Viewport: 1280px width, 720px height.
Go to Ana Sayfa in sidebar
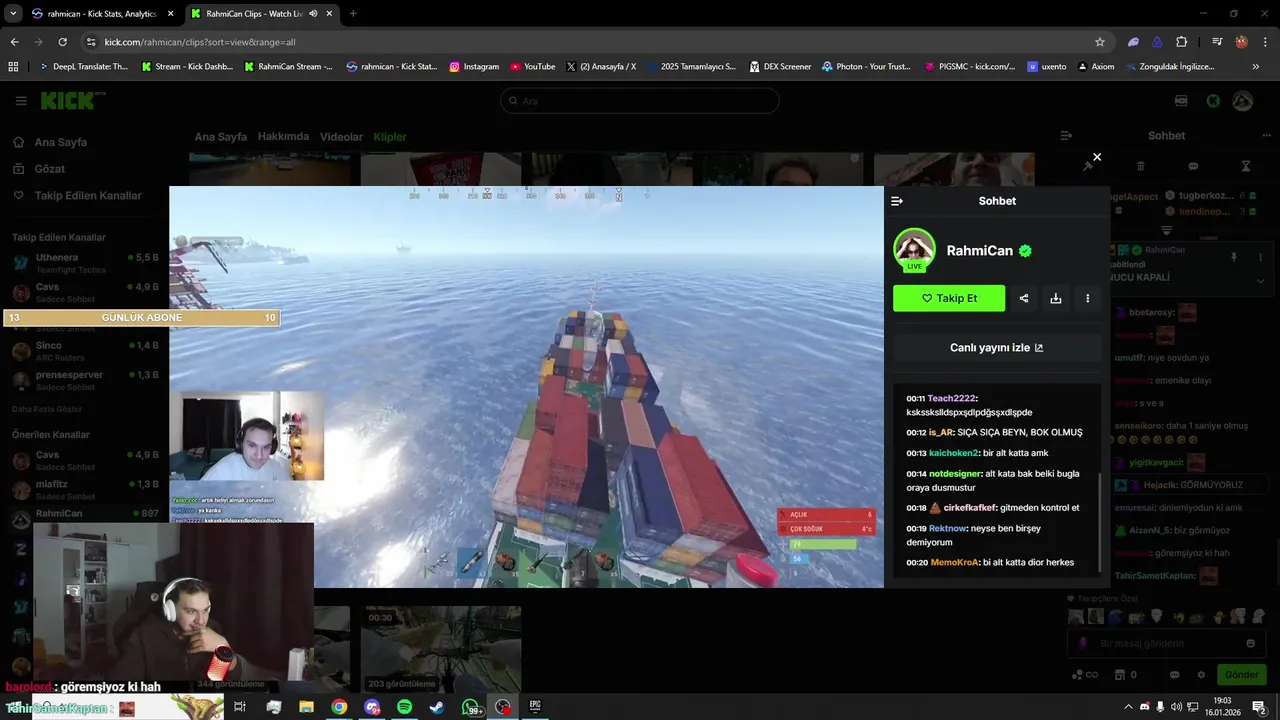point(60,142)
